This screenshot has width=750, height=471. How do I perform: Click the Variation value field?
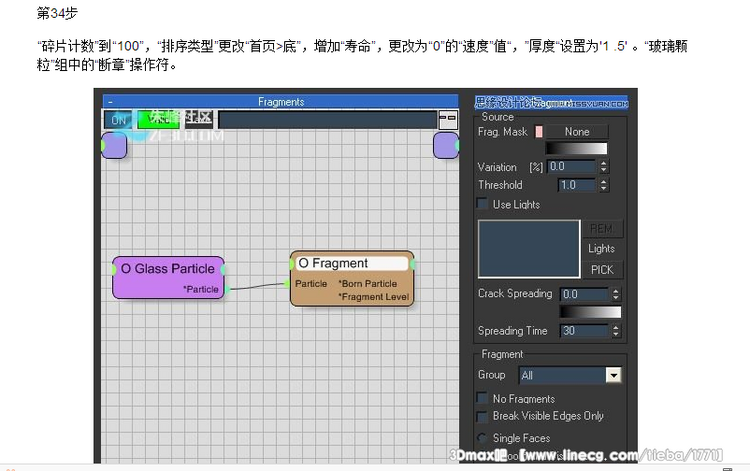click(x=571, y=166)
